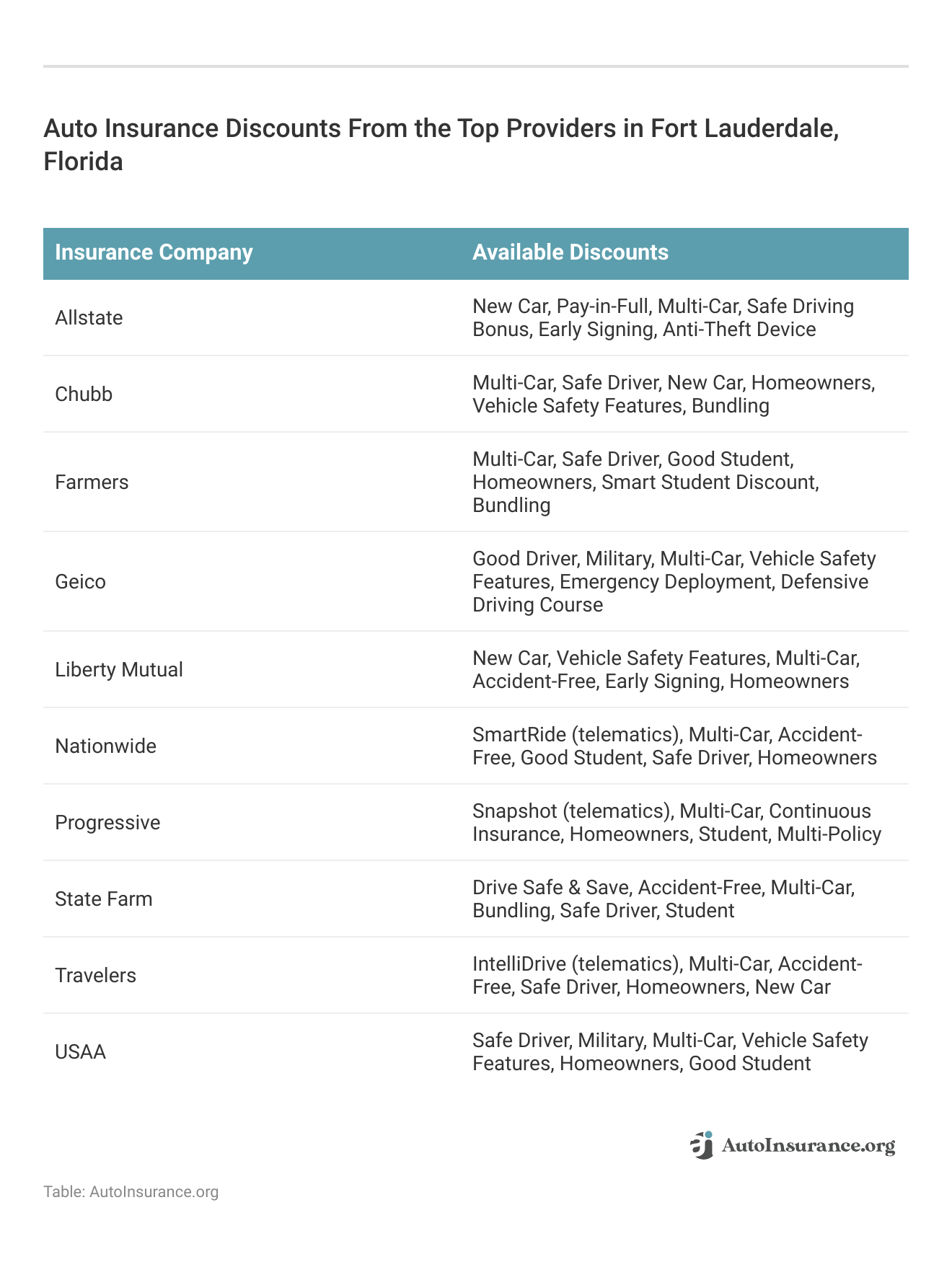Select the Available Discounts column header
This screenshot has width=952, height=1262.
click(x=570, y=252)
